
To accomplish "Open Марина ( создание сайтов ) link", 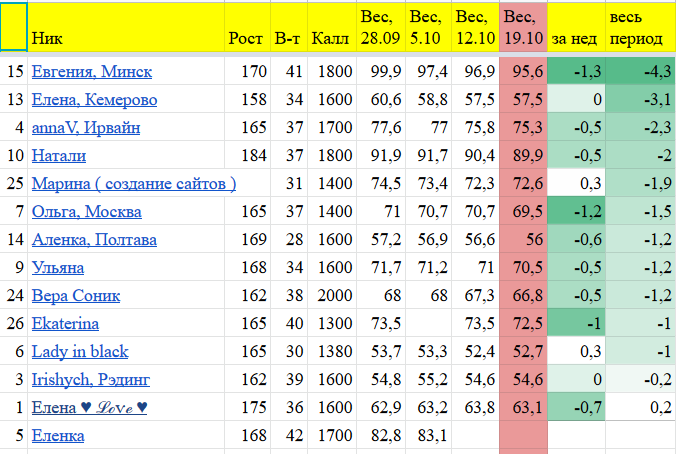I will coord(134,184).
